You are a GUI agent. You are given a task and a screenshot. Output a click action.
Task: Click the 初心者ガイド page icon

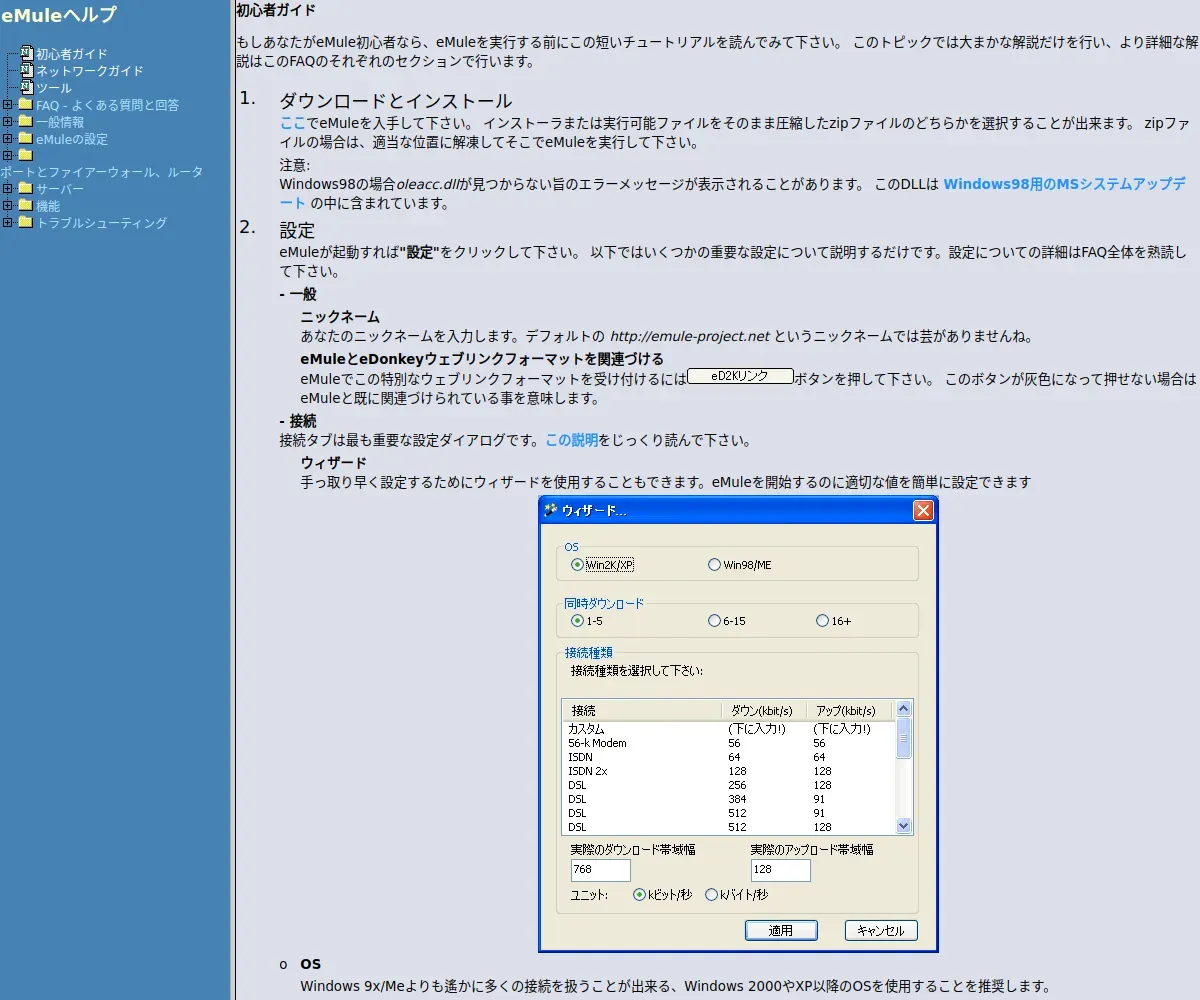27,54
